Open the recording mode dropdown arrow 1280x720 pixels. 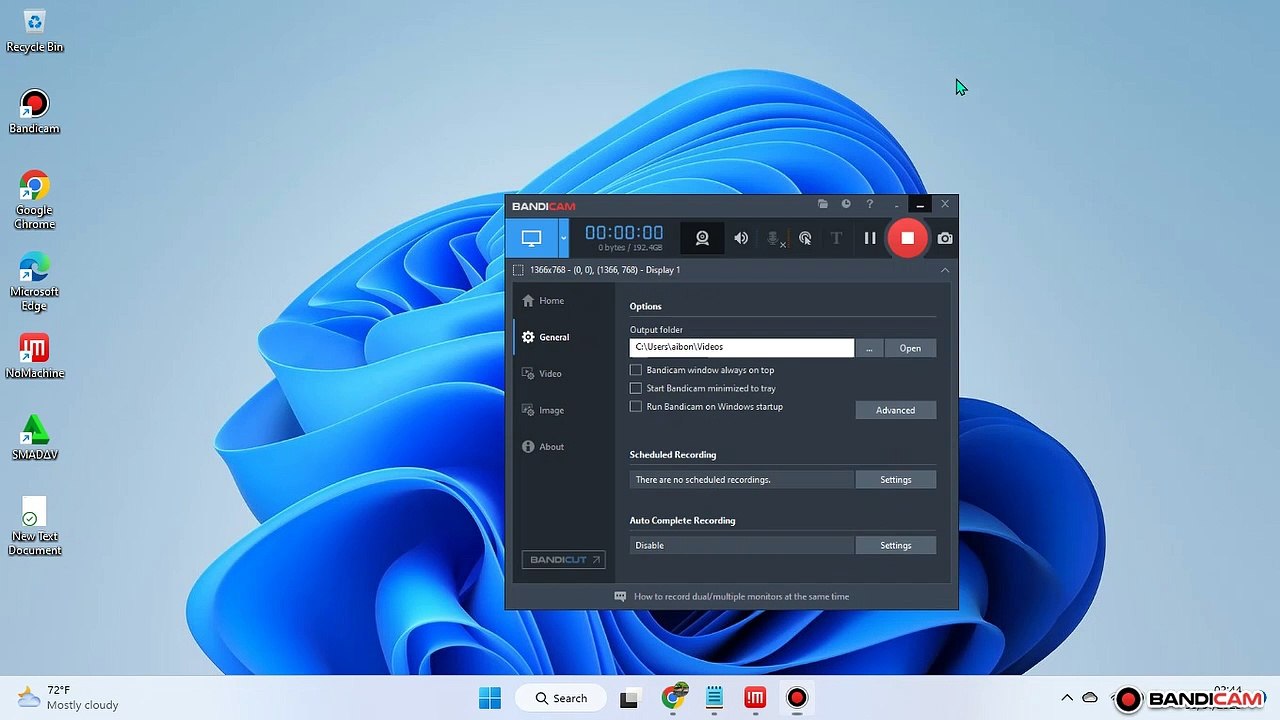click(563, 238)
